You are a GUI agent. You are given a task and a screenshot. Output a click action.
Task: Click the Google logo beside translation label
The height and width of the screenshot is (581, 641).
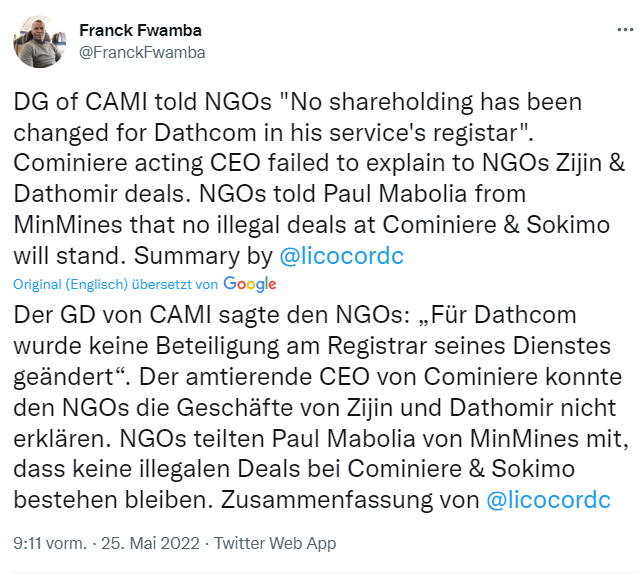click(x=250, y=284)
